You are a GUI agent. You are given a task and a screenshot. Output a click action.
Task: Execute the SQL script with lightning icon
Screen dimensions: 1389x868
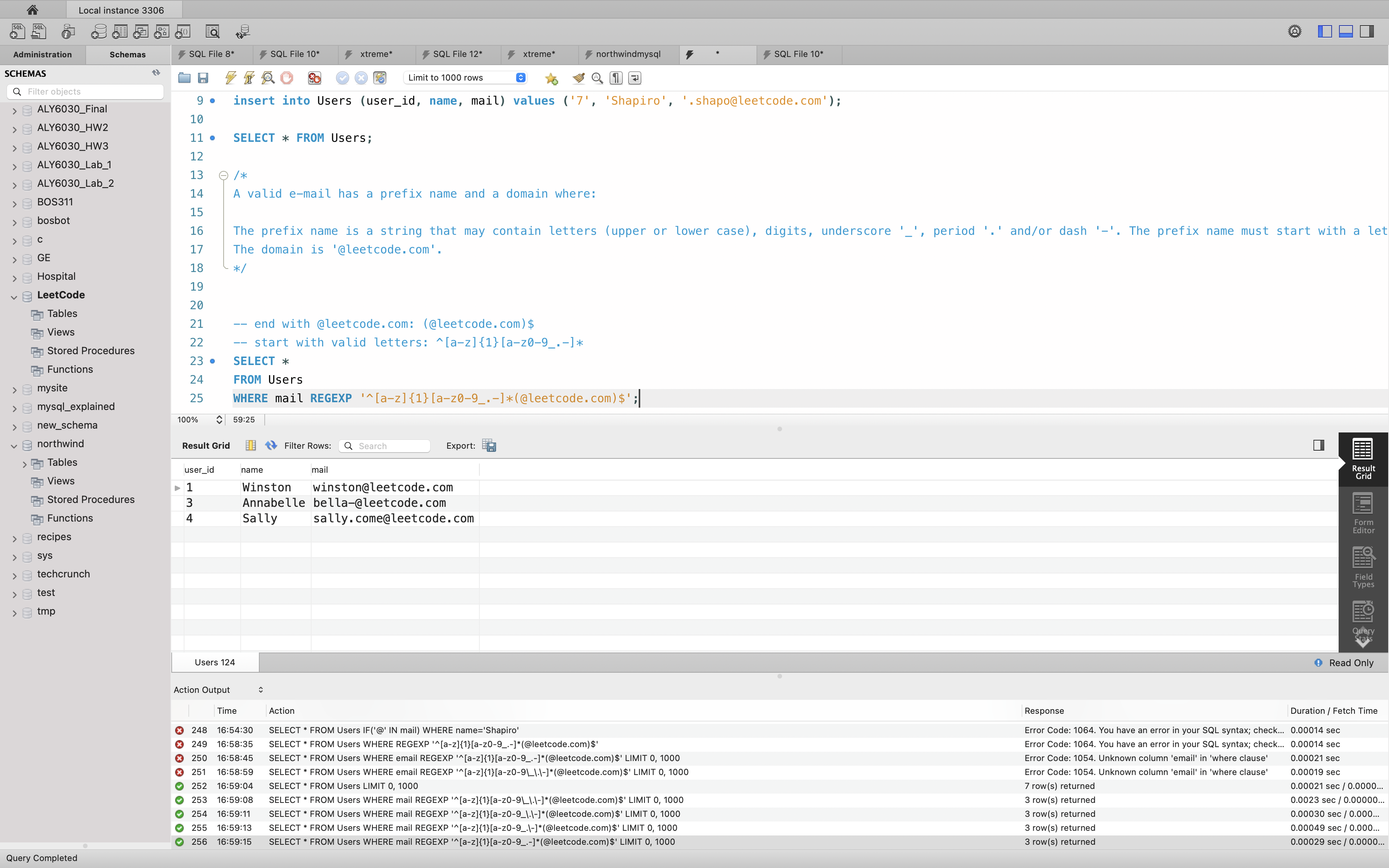pos(230,77)
